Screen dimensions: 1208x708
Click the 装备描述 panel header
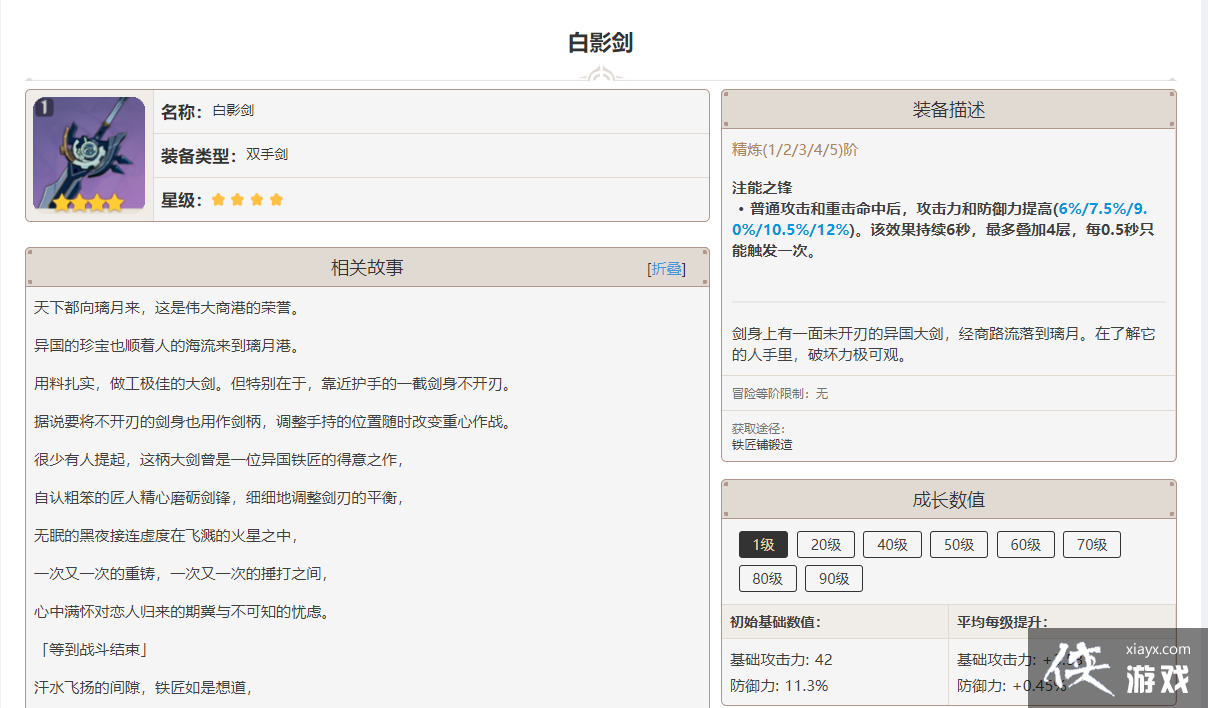[x=948, y=110]
